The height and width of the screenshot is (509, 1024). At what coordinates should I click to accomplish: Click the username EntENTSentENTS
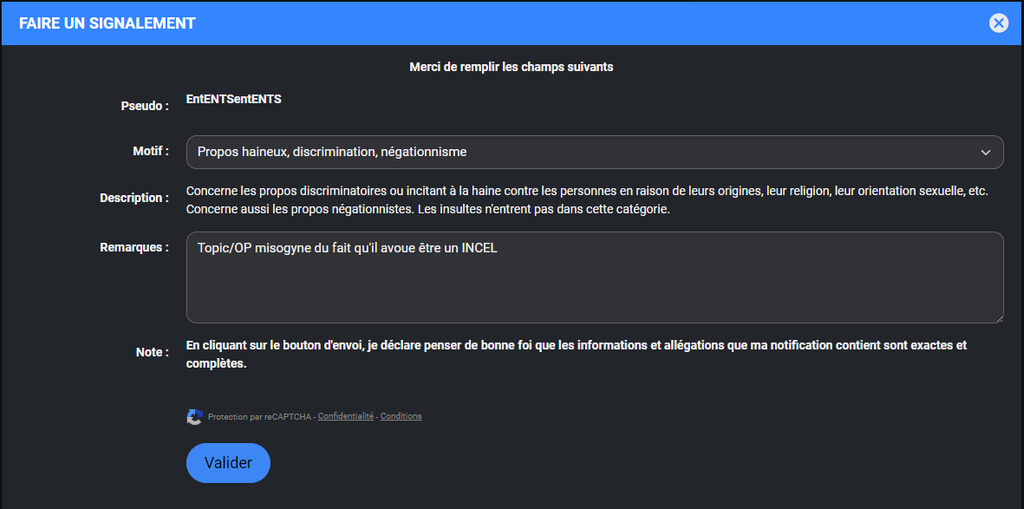(x=234, y=99)
